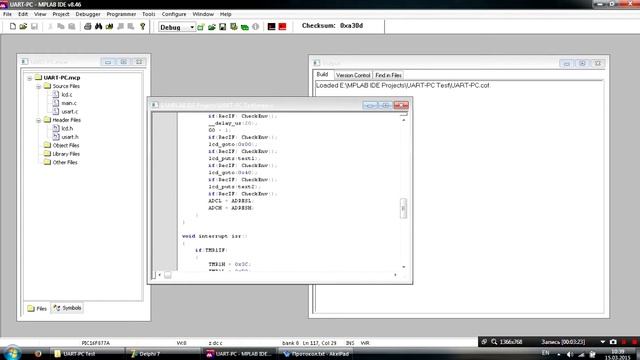640x360 pixels.
Task: Click the Paste toolbar icon
Action: pos(72,27)
